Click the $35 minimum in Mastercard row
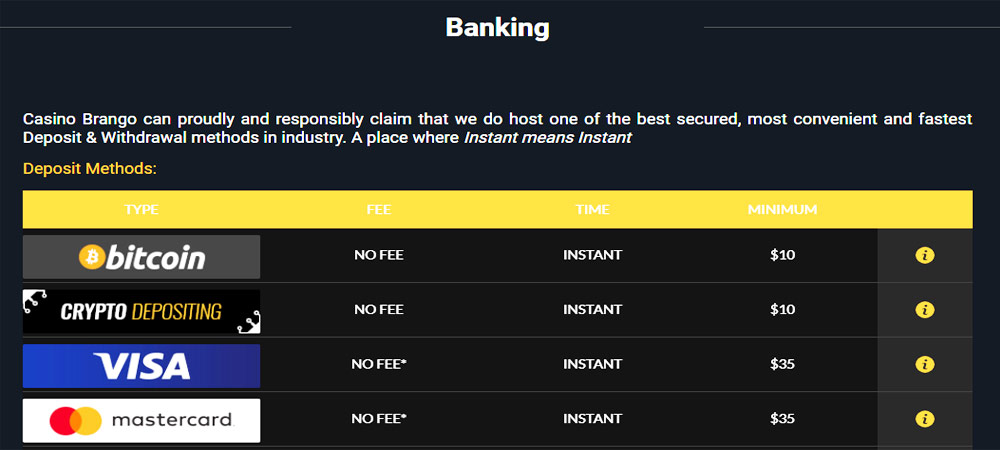Image resolution: width=1000 pixels, height=450 pixels. click(783, 419)
